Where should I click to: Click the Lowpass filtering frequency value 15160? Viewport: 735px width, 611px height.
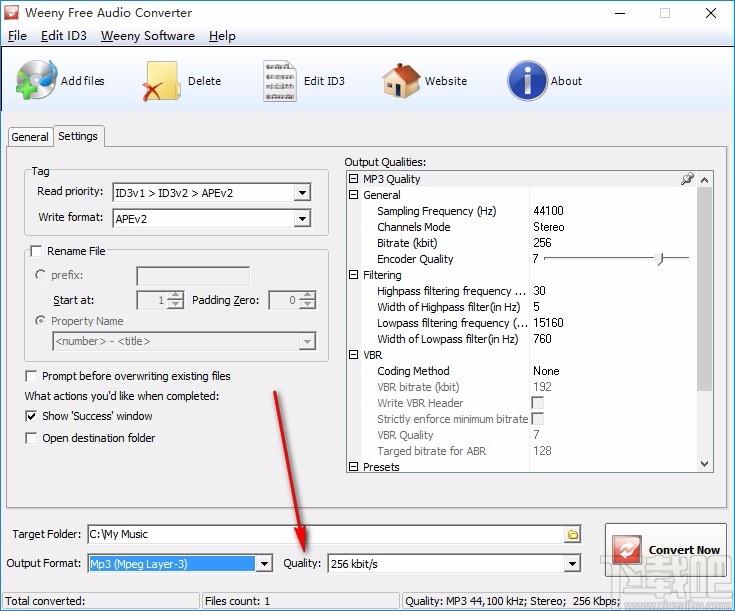point(548,323)
